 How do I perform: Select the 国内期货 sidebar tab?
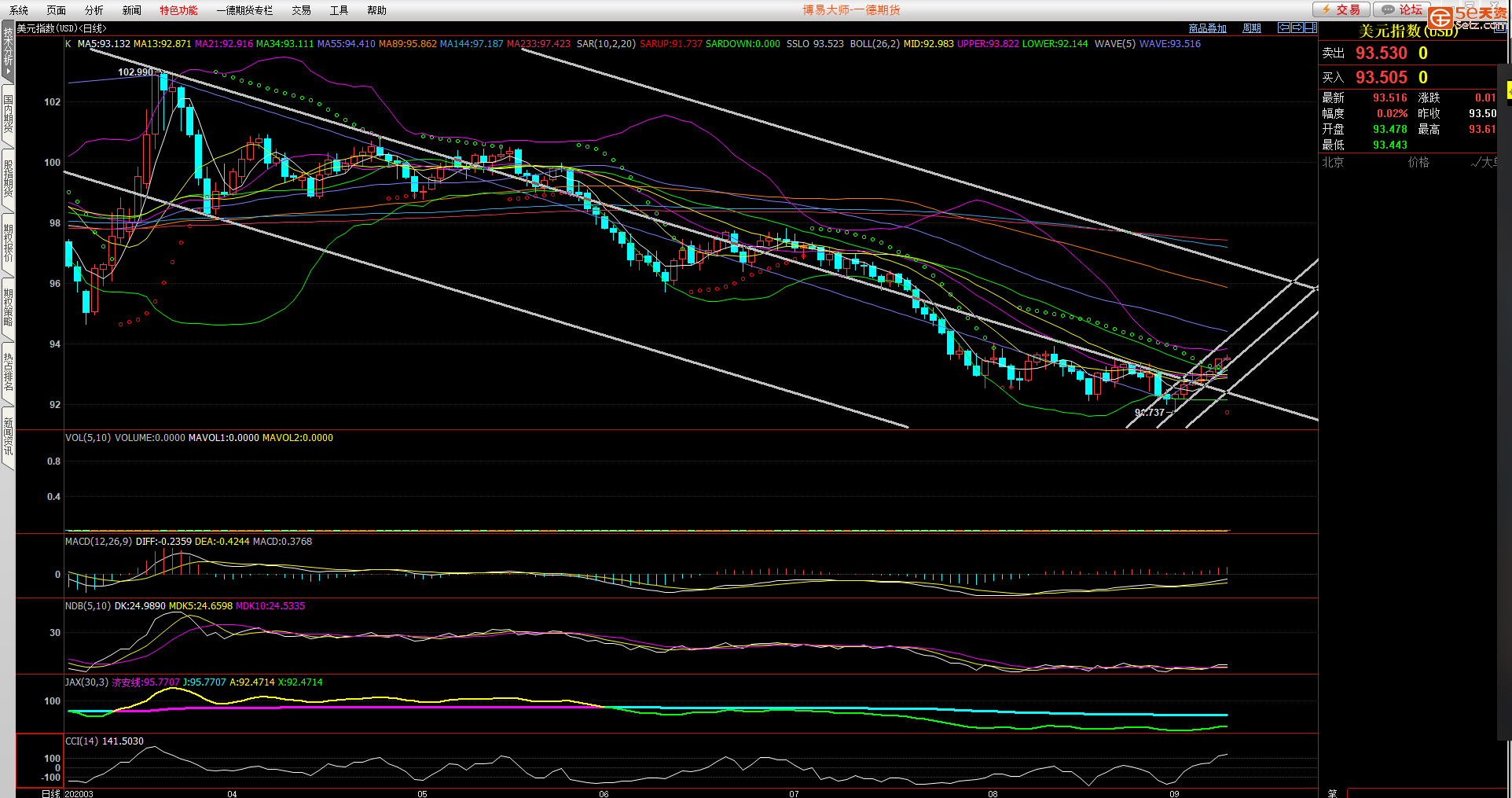click(8, 114)
